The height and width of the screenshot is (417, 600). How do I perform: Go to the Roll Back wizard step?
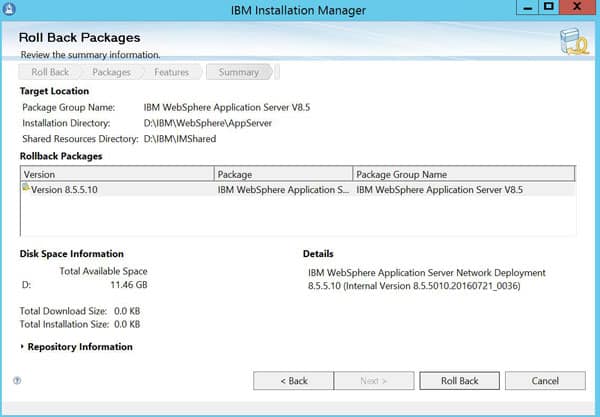point(50,72)
